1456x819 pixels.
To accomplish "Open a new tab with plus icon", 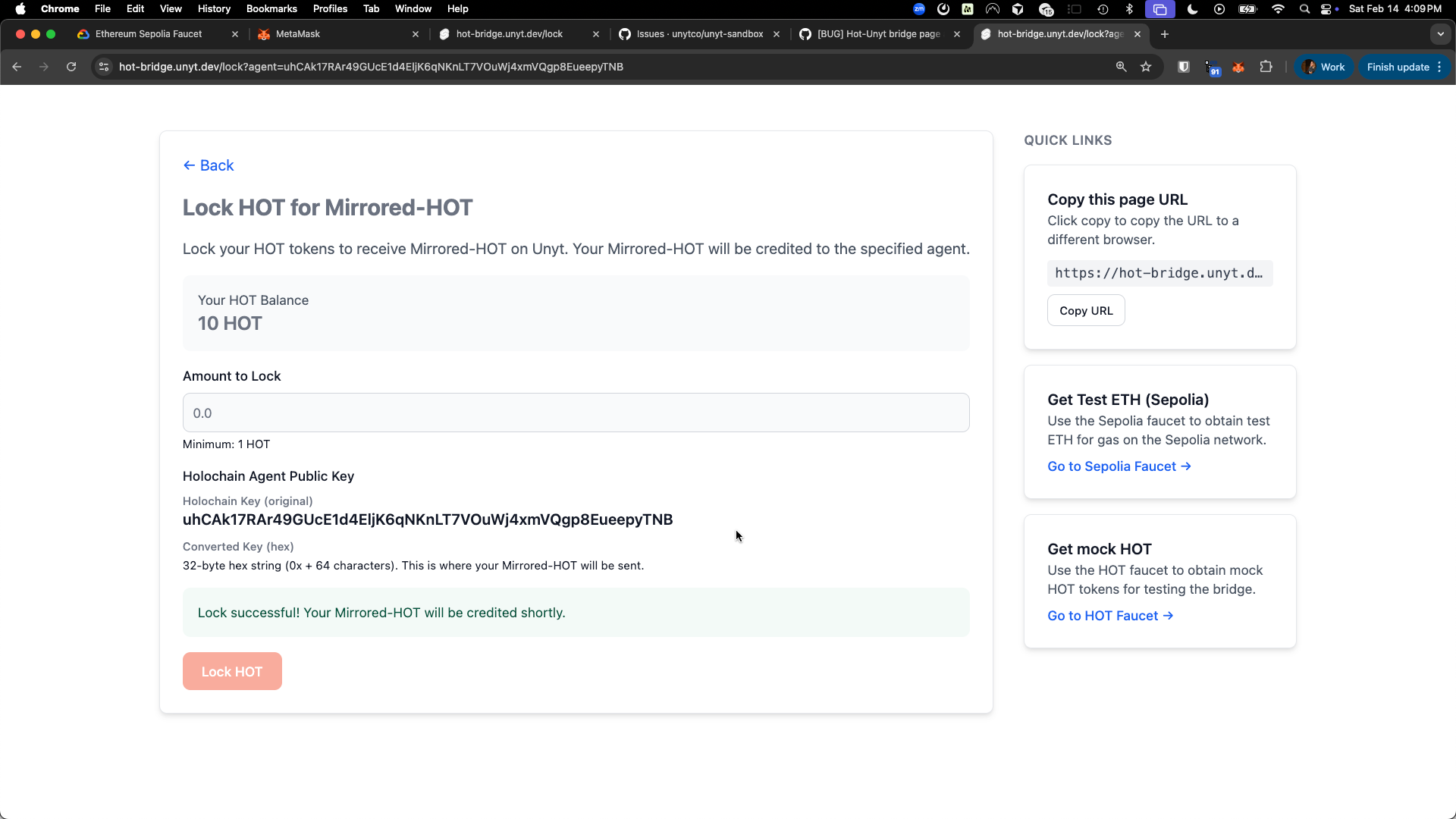I will point(1165,34).
